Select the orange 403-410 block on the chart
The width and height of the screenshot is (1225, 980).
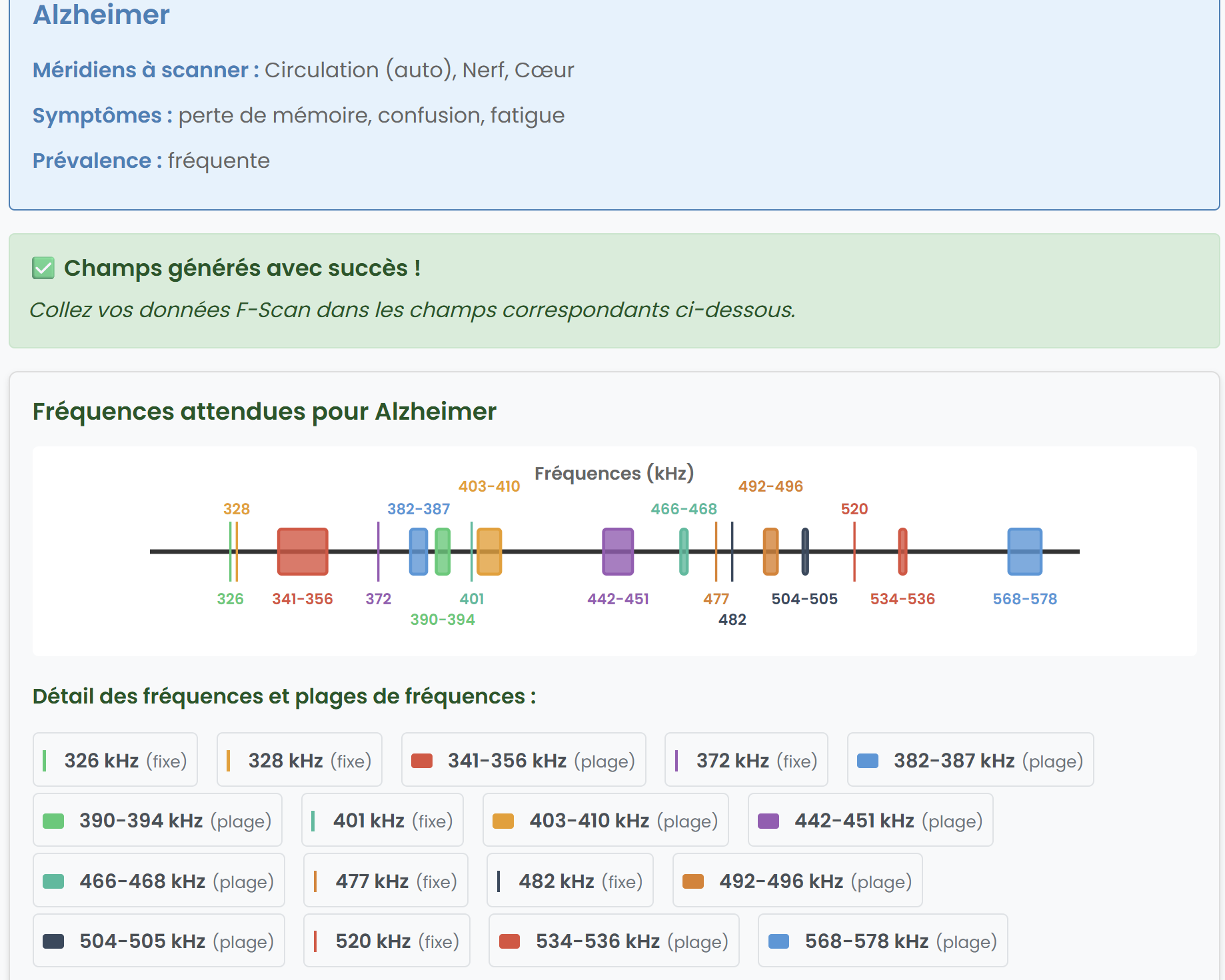point(489,552)
